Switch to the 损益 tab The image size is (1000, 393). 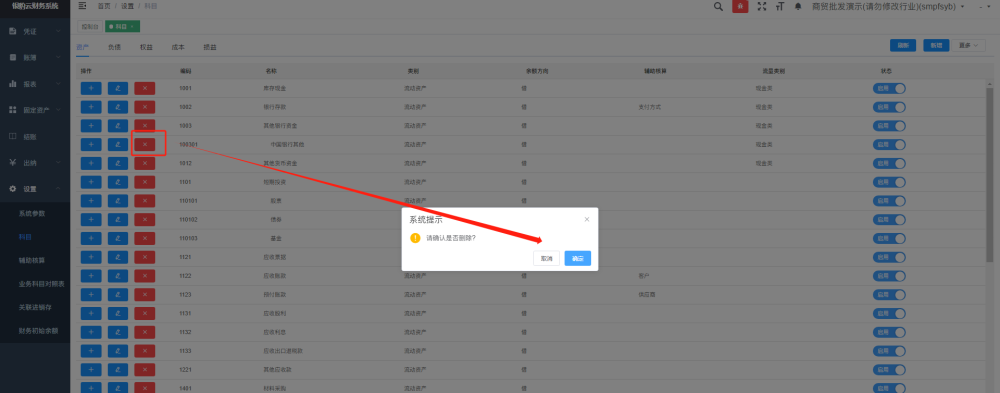[210, 47]
